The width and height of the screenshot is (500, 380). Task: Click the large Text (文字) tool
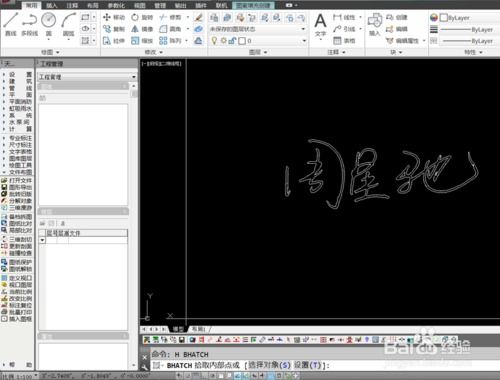coord(320,25)
